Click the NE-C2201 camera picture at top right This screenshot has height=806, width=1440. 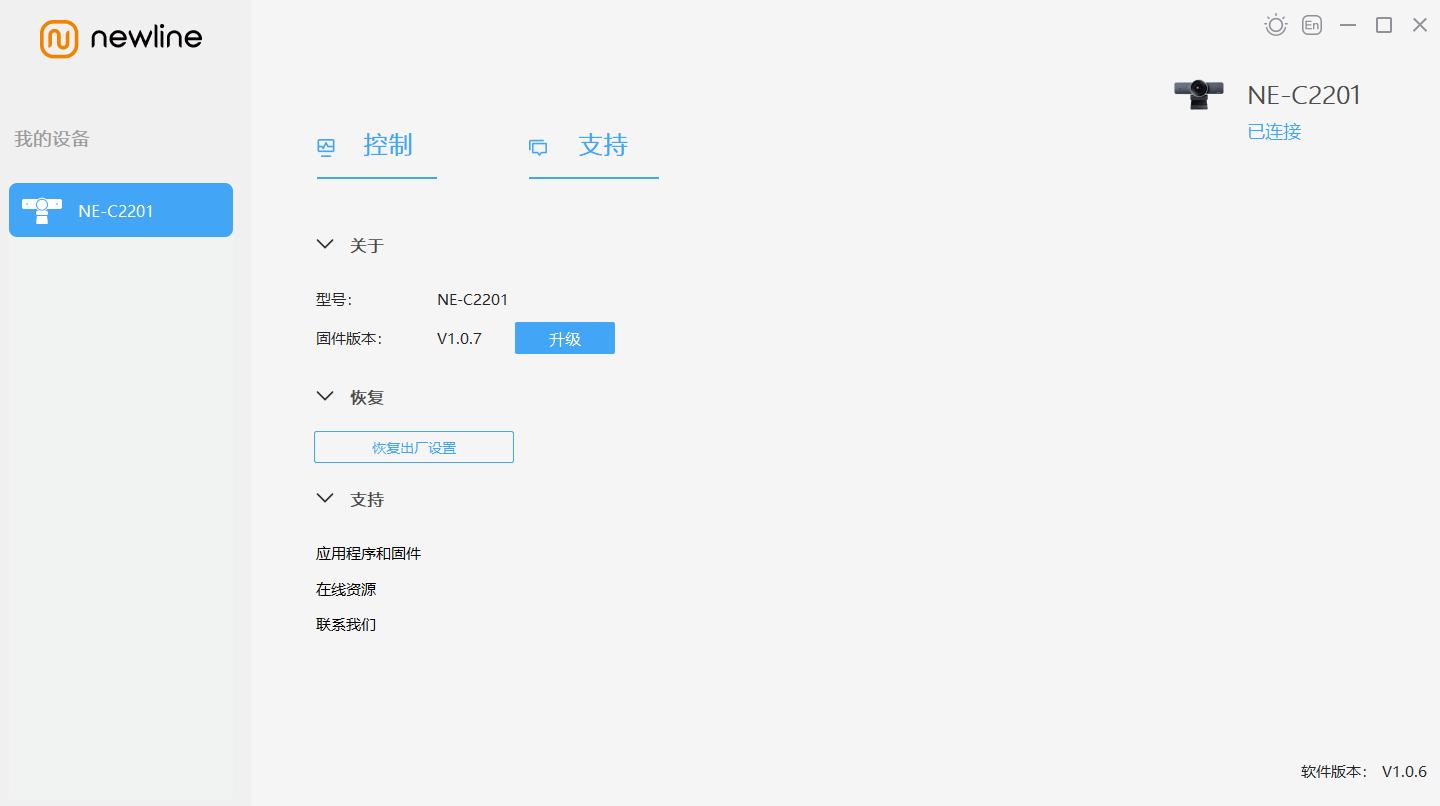[x=1198, y=93]
